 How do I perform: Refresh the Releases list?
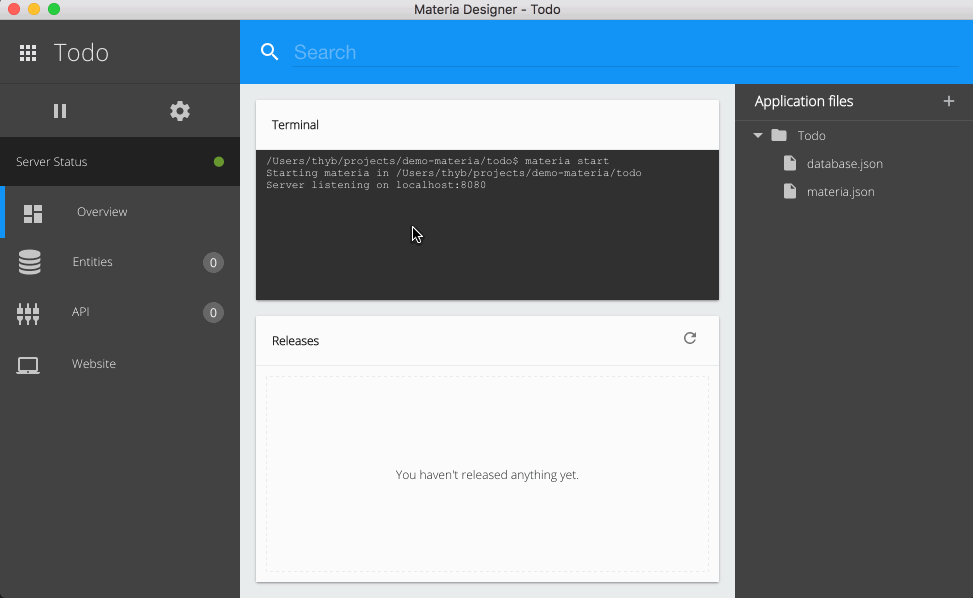pos(689,338)
